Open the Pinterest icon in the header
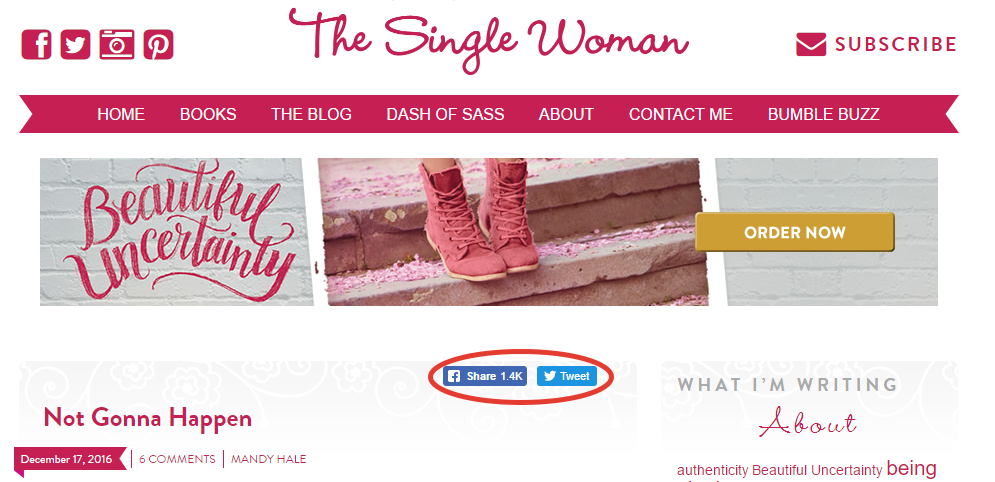995x482 pixels. 158,44
